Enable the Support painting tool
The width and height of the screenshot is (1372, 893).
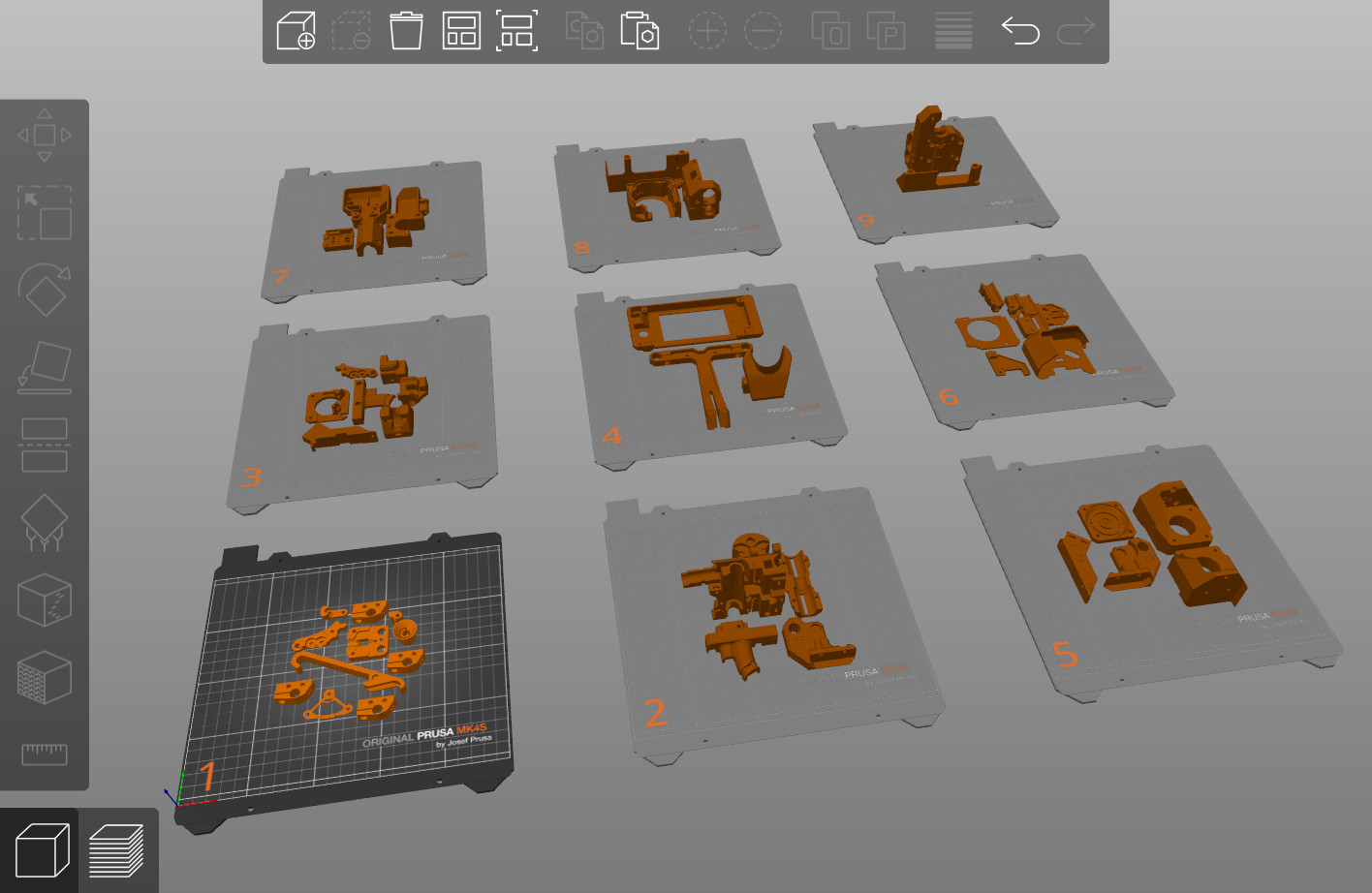click(44, 521)
